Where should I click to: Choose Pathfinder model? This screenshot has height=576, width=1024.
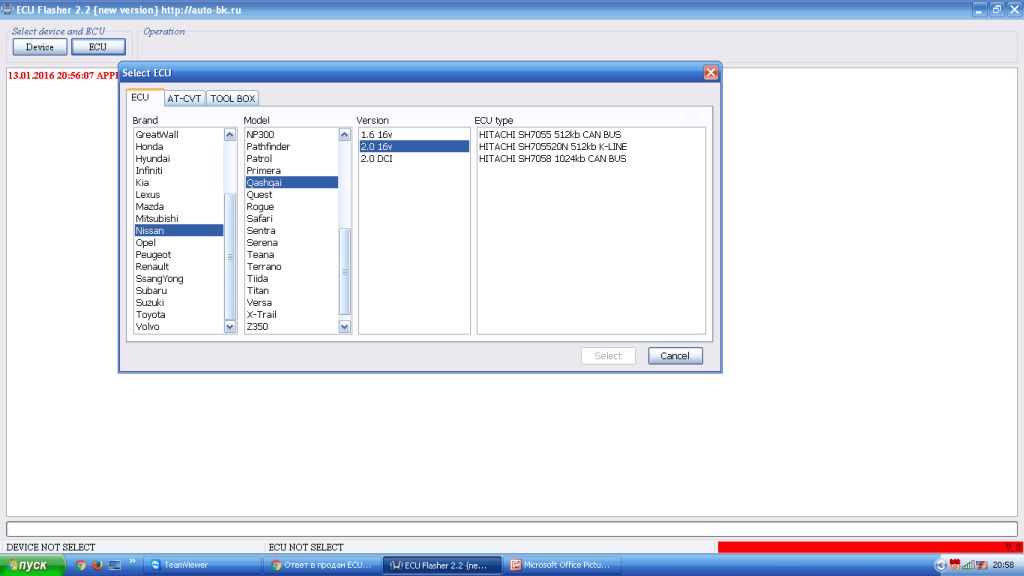click(x=291, y=147)
